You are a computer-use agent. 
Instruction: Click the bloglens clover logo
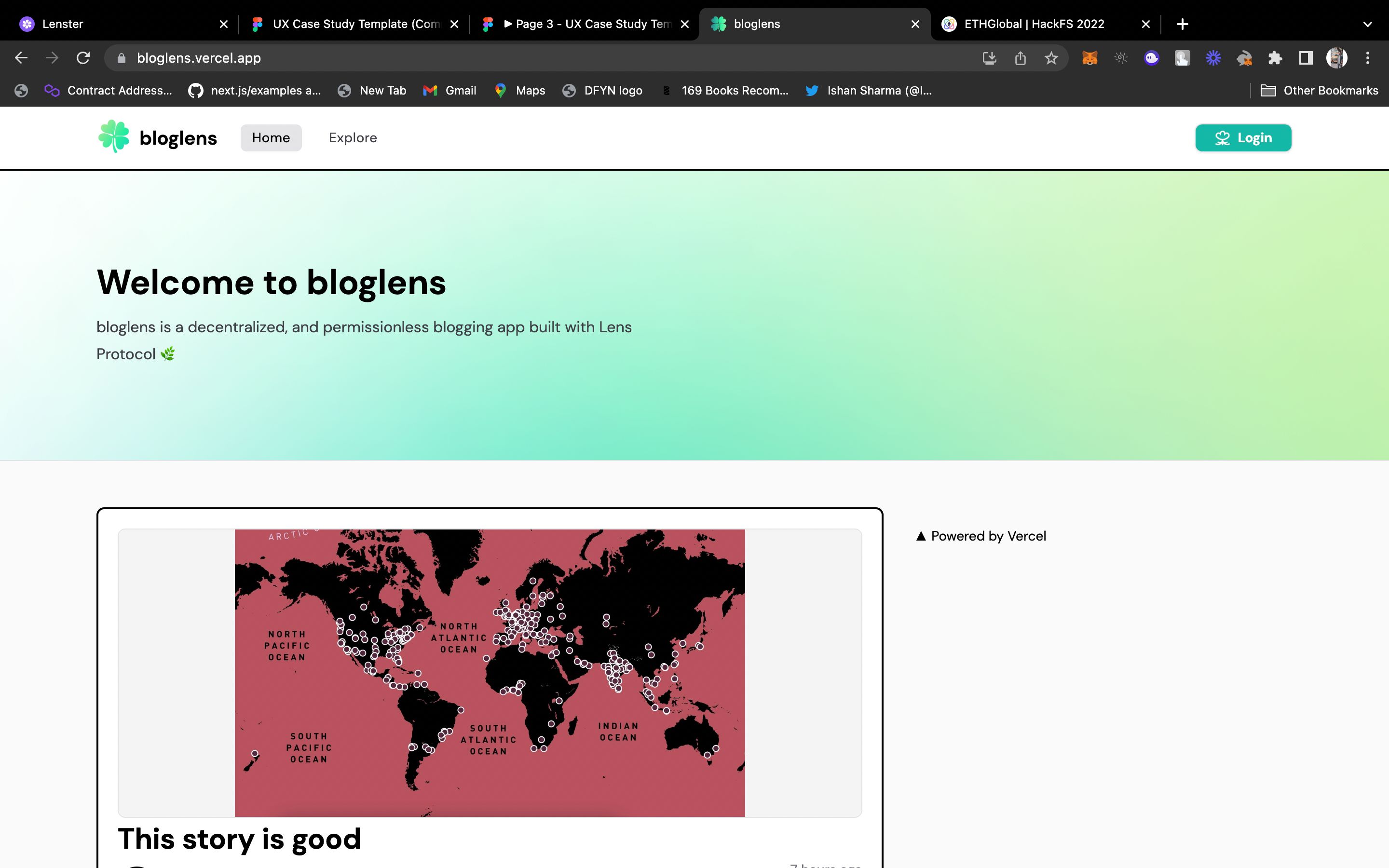(x=114, y=136)
